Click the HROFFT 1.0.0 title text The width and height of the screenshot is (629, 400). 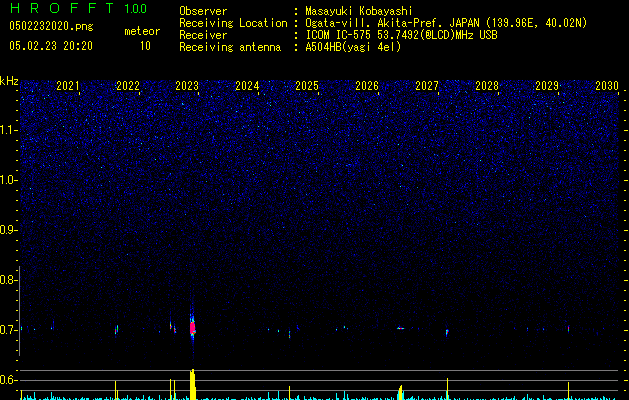click(x=78, y=8)
